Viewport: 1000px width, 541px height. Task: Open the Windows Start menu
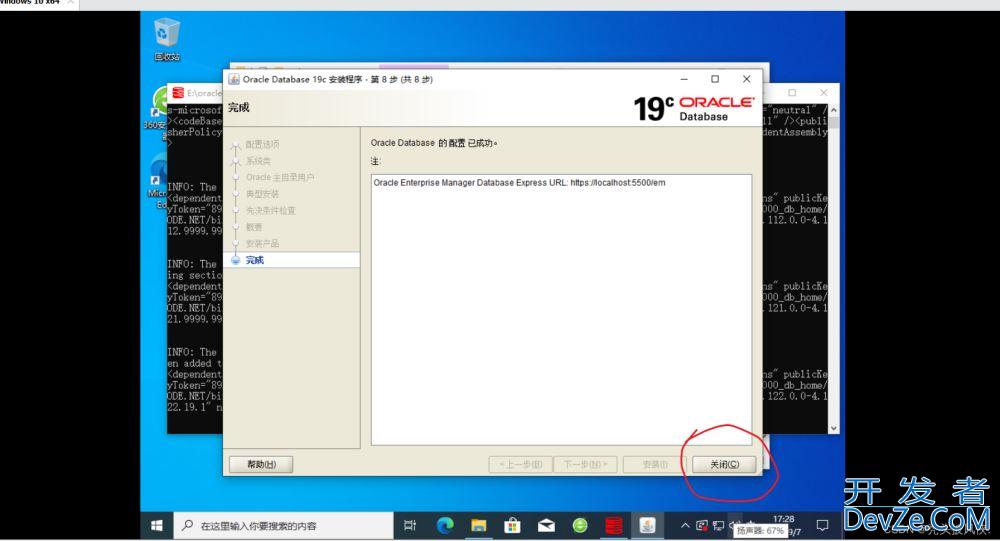[157, 526]
